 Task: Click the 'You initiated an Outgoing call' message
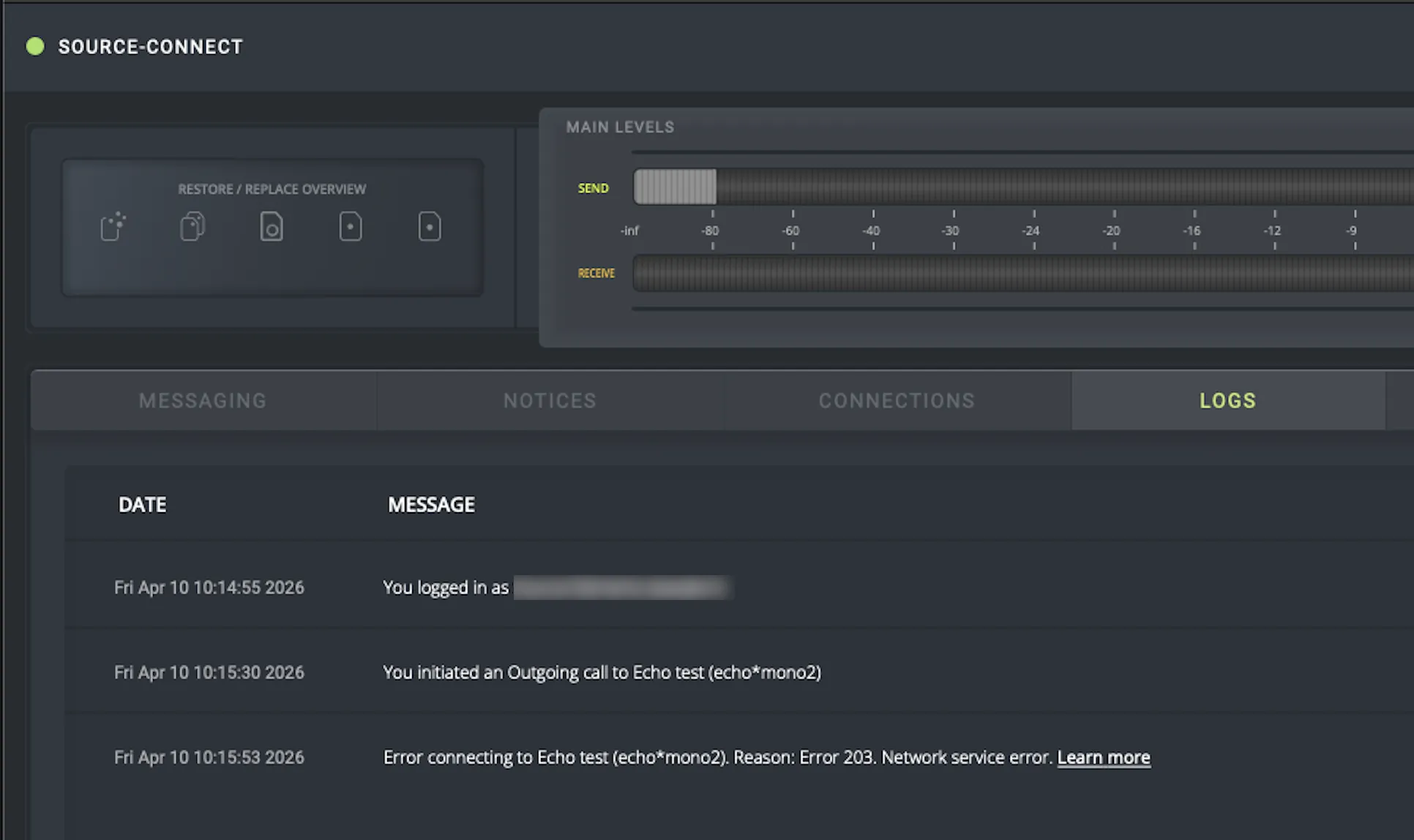pyautogui.click(x=602, y=672)
